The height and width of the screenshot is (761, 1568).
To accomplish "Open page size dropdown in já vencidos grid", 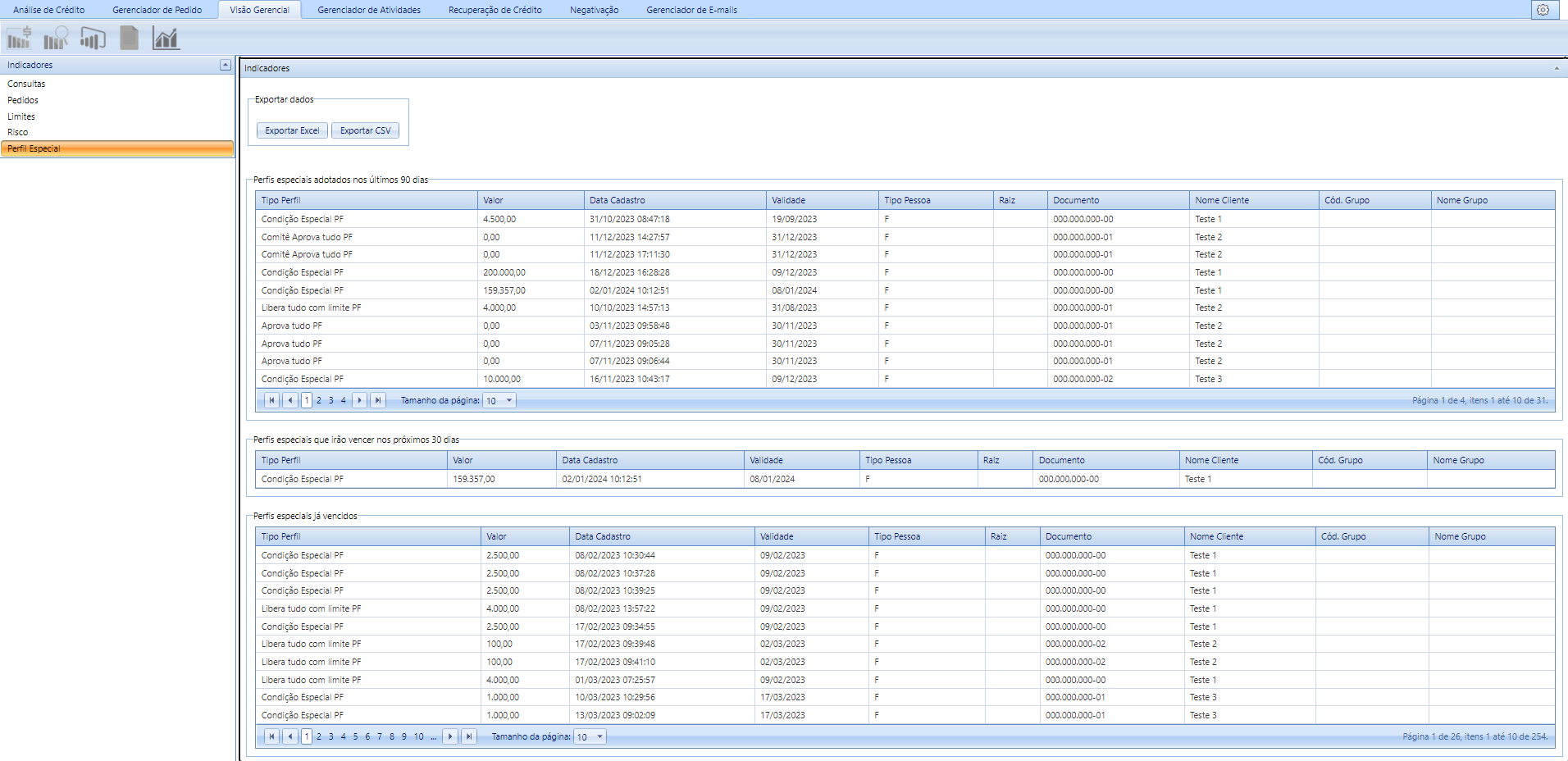I will [x=599, y=737].
